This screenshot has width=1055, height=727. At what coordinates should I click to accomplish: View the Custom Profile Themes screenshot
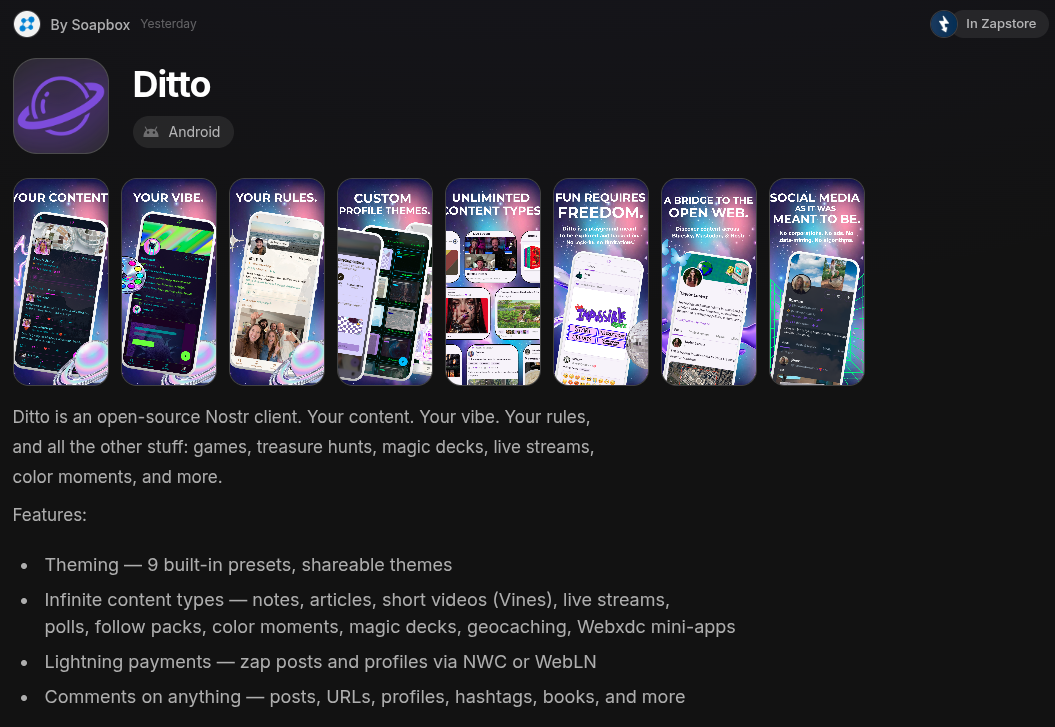[385, 282]
